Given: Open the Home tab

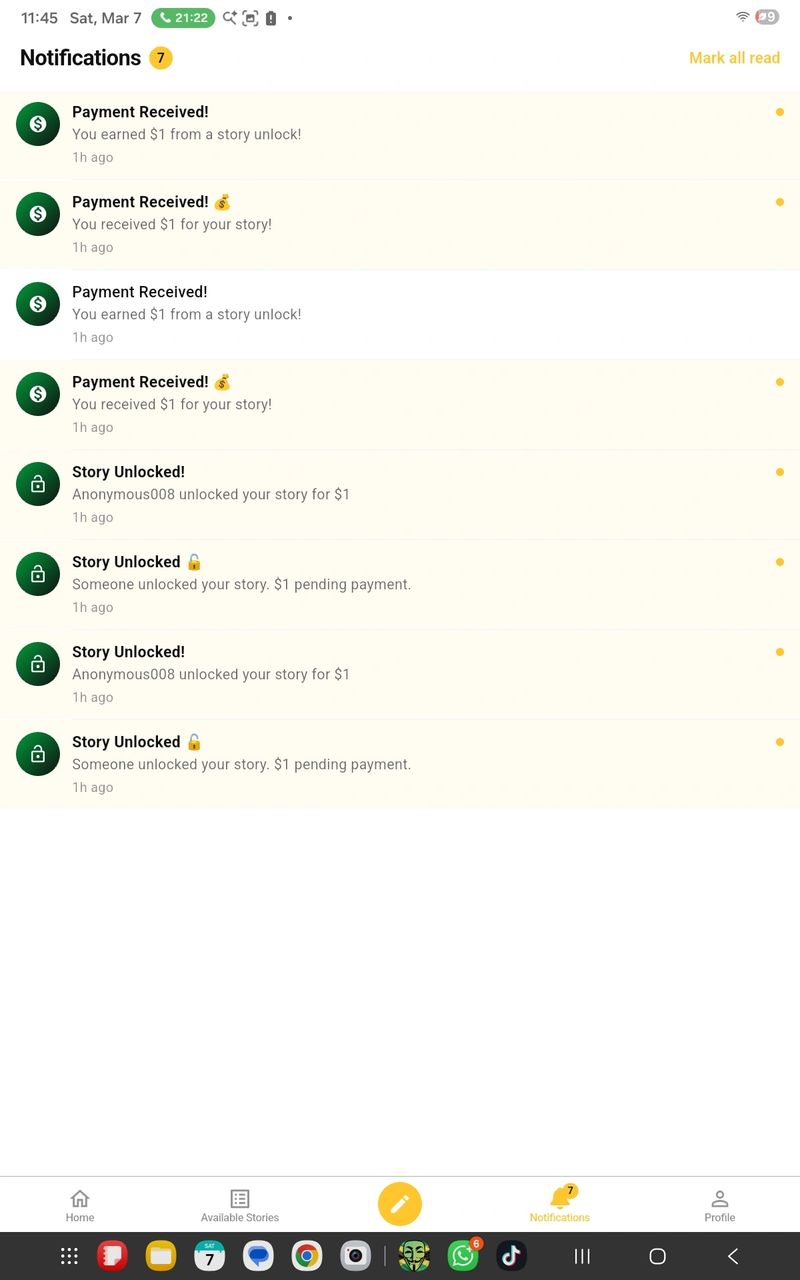Looking at the screenshot, I should pos(80,1205).
